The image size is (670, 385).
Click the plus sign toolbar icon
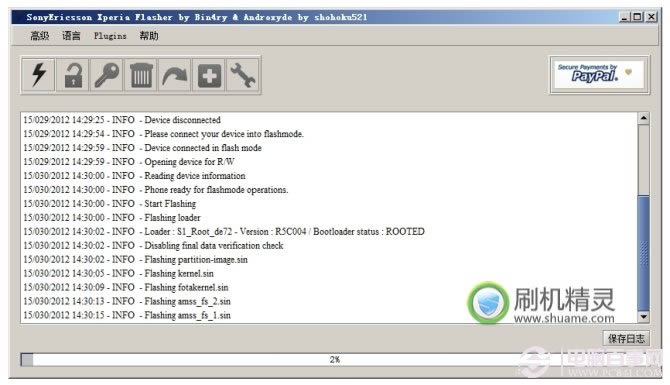tap(209, 75)
